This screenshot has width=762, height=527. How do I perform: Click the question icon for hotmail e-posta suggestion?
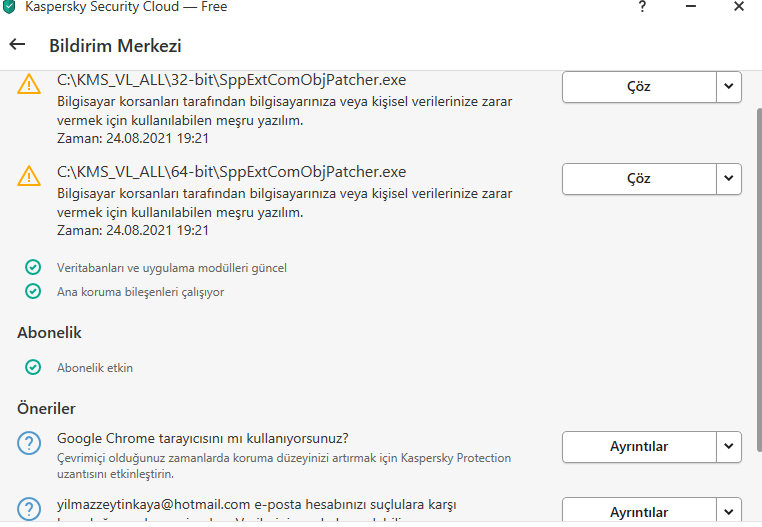point(29,509)
